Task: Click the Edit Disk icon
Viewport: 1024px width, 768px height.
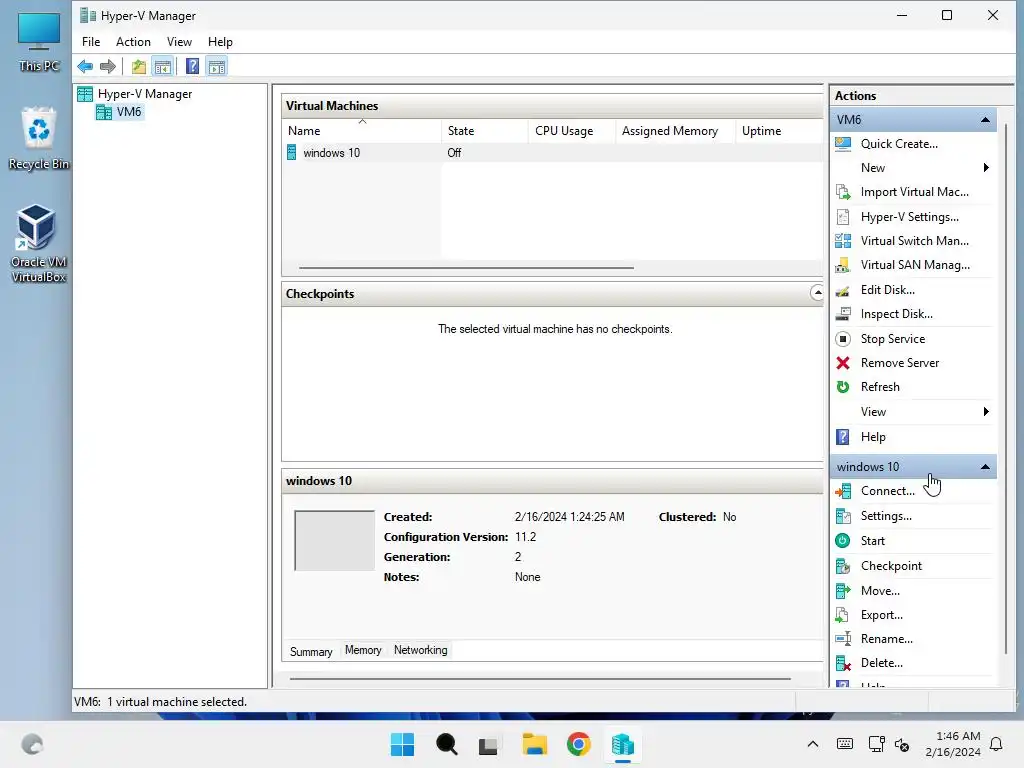Action: (x=843, y=290)
